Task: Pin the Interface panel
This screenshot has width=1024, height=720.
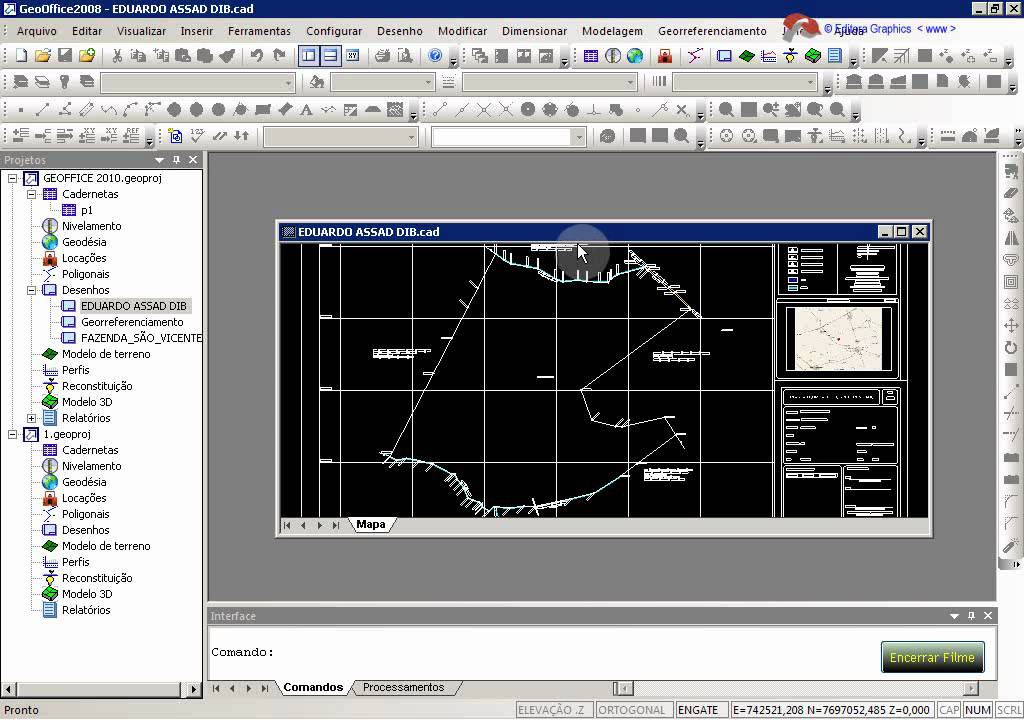Action: 971,615
